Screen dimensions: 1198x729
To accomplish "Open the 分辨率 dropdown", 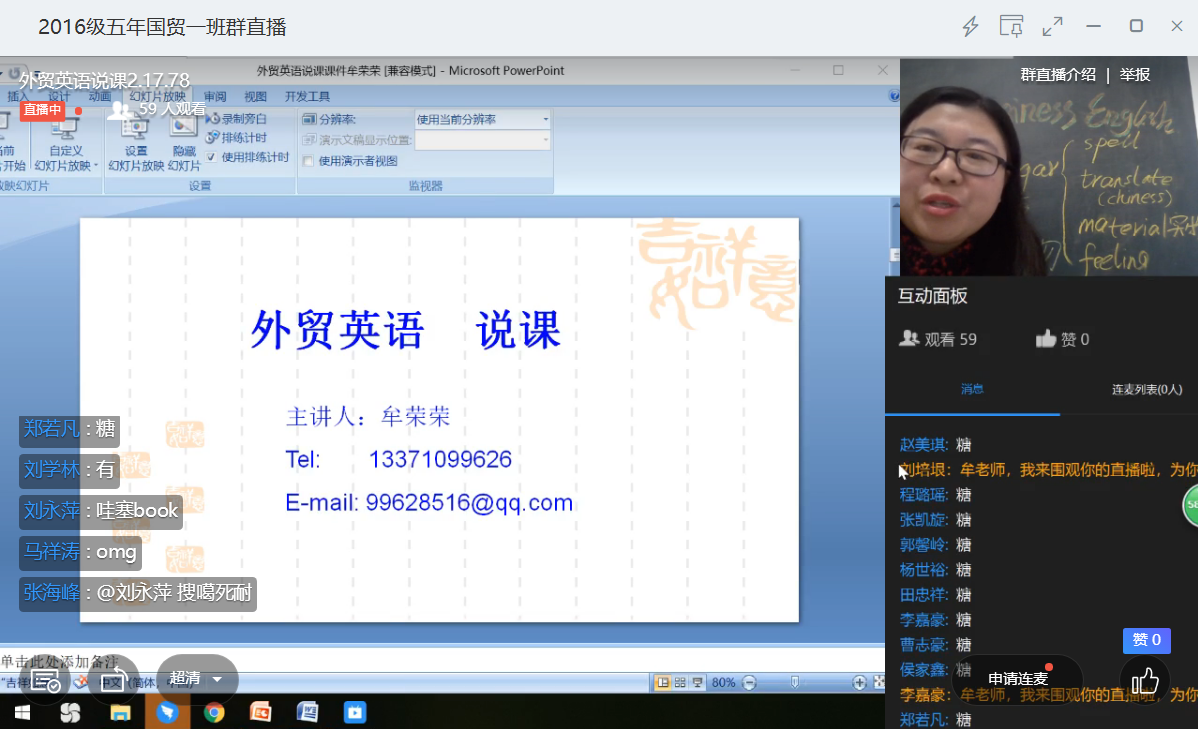I will [x=482, y=119].
